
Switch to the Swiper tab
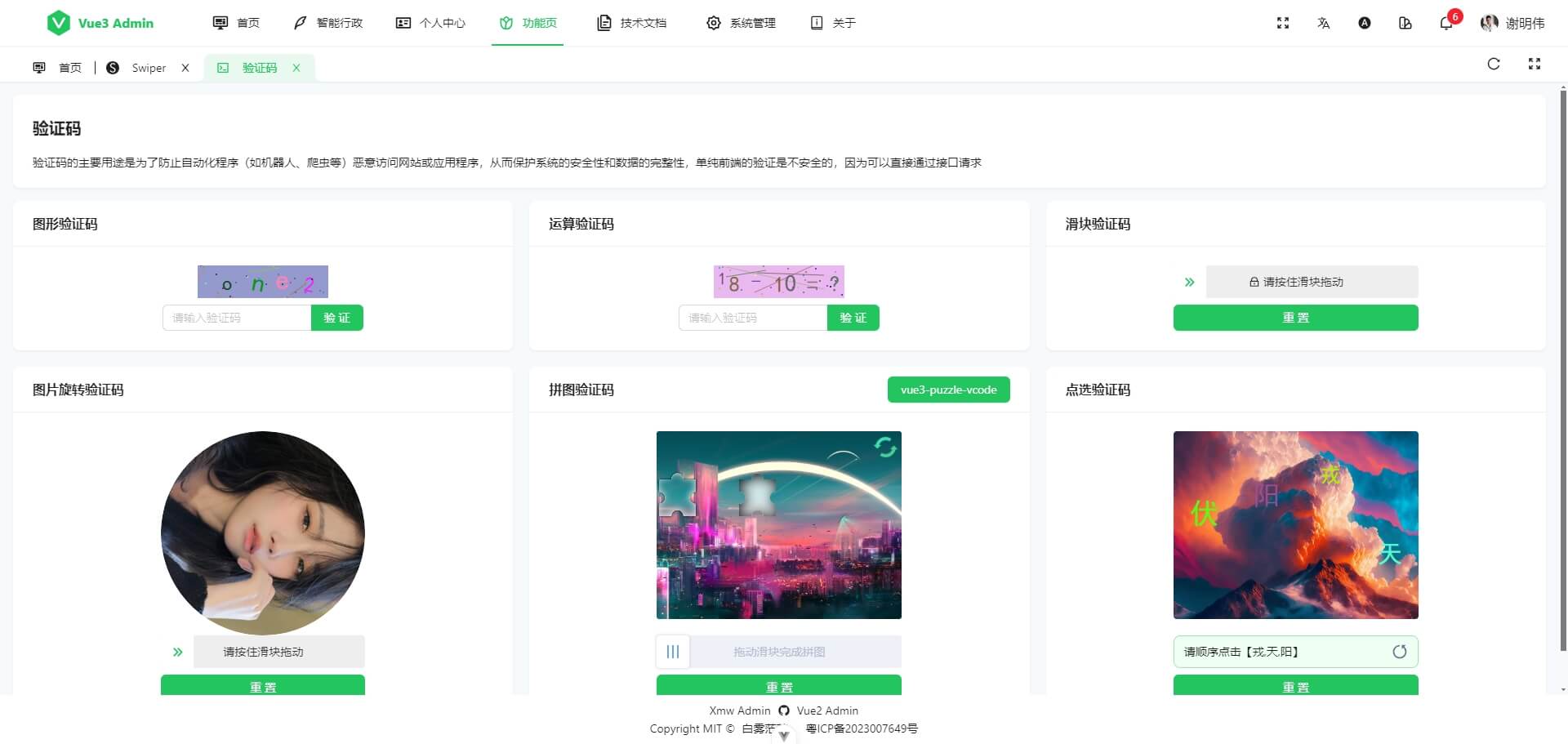pos(136,68)
